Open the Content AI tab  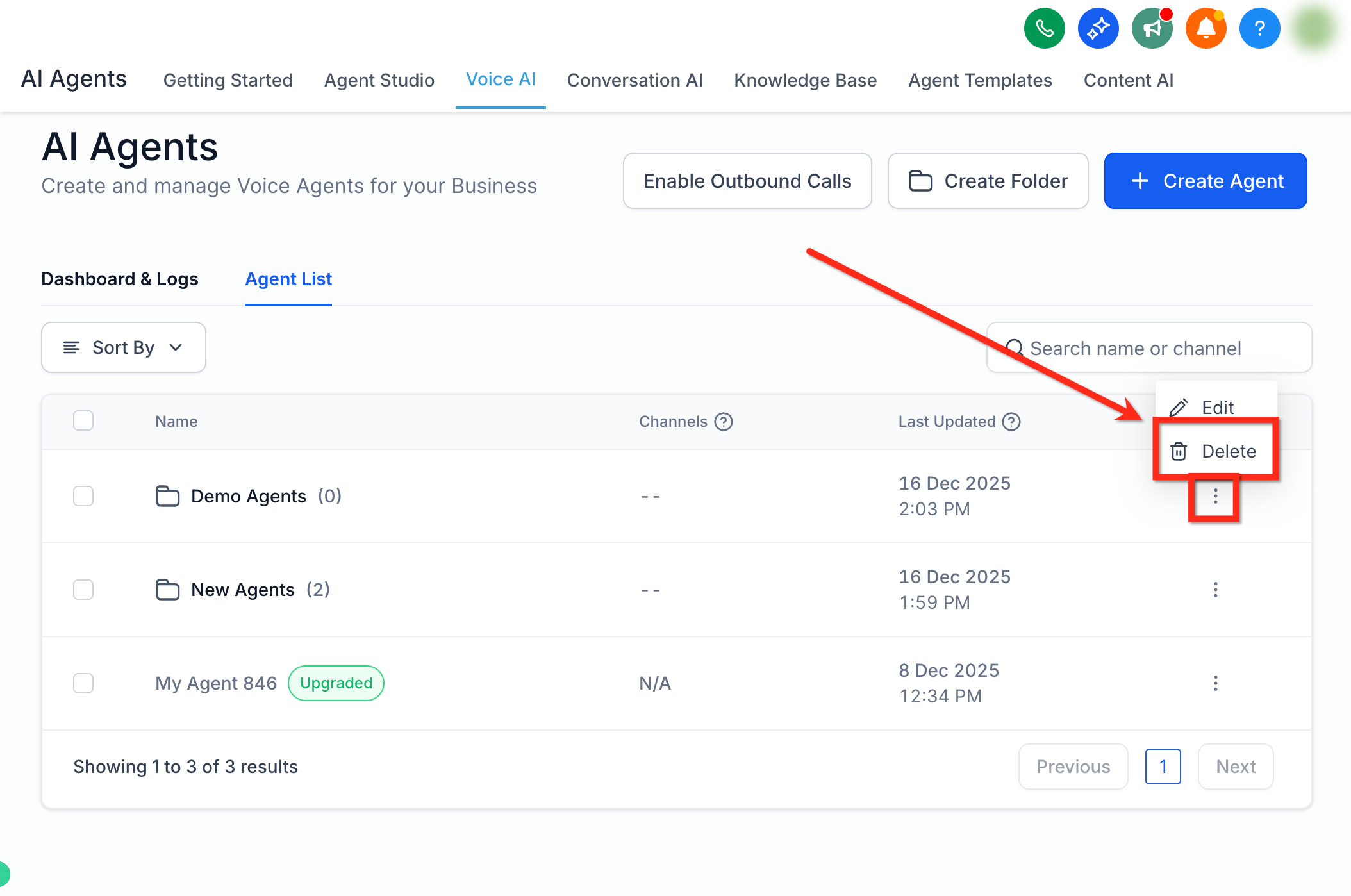click(x=1129, y=80)
